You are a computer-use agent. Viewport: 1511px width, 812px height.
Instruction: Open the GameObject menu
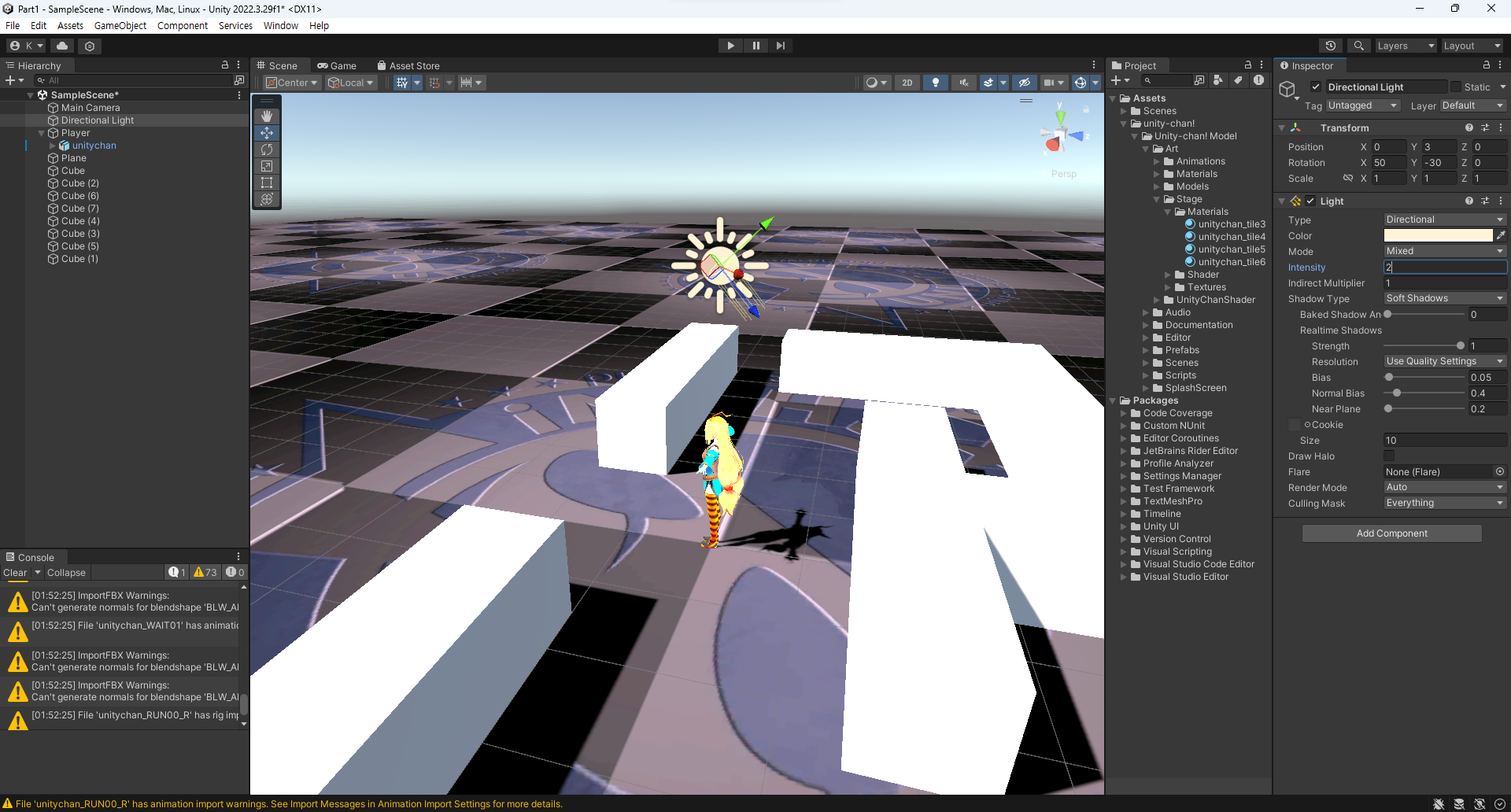(x=120, y=26)
